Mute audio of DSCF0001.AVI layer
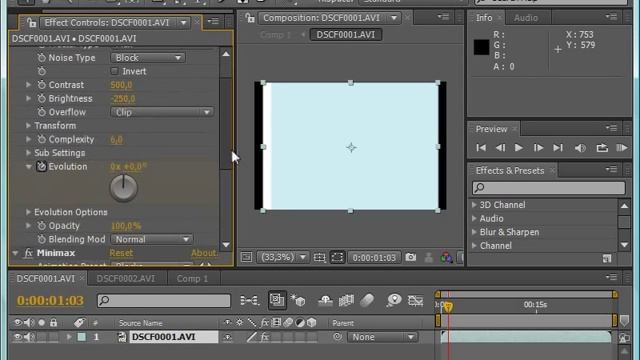640x360 pixels. (x=29, y=337)
